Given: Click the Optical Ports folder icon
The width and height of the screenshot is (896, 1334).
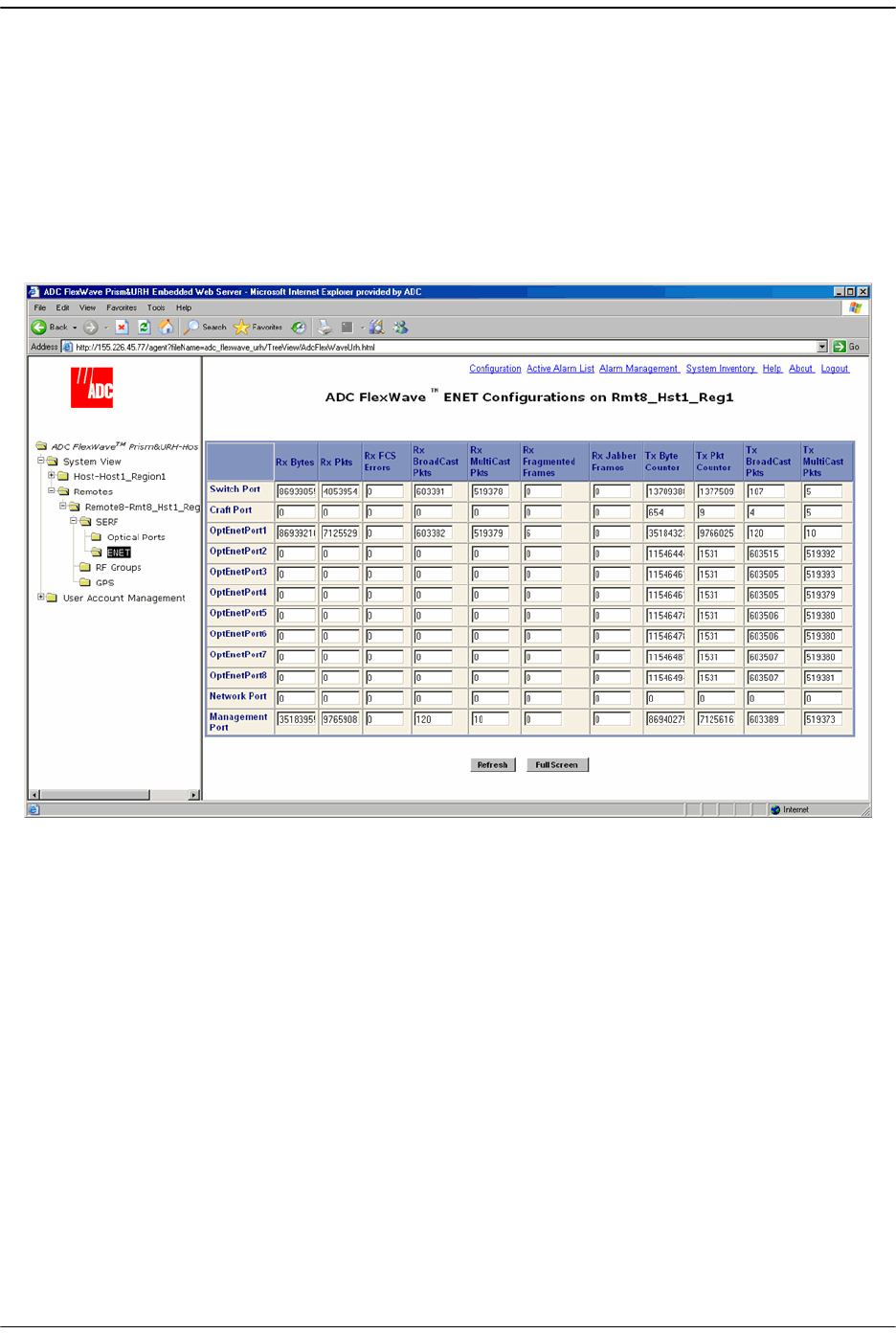Looking at the screenshot, I should point(97,537).
